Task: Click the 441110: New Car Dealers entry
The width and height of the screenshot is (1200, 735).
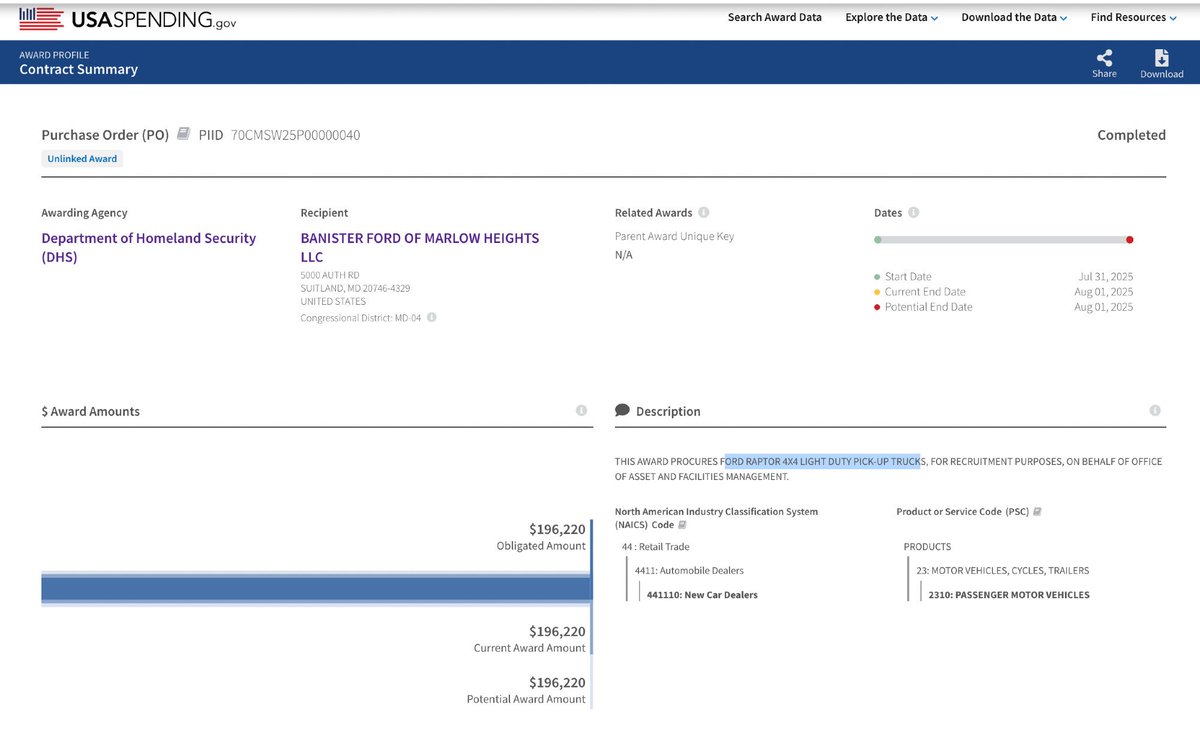Action: 702,595
